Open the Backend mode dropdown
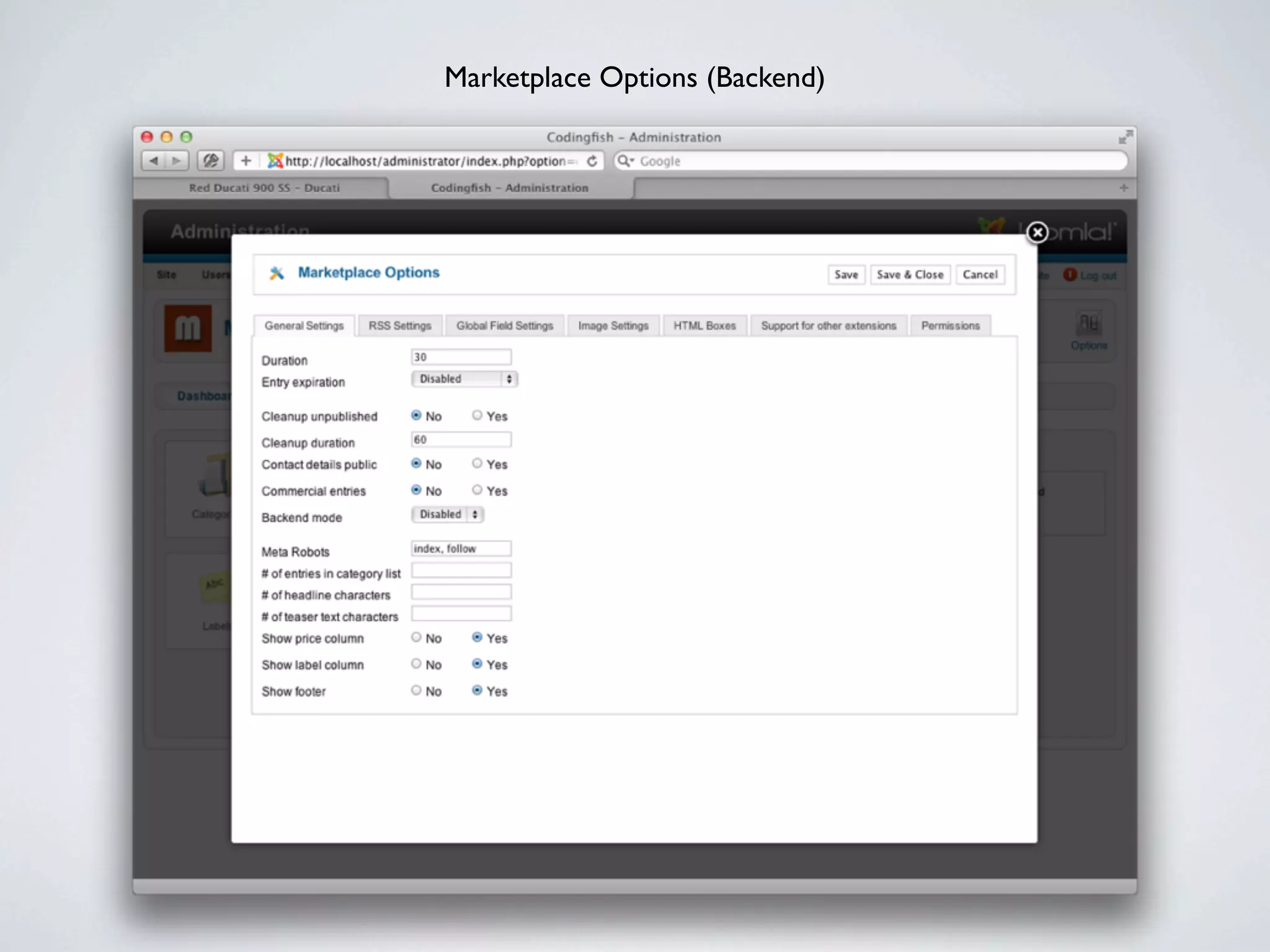The image size is (1270, 952). pyautogui.click(x=448, y=514)
